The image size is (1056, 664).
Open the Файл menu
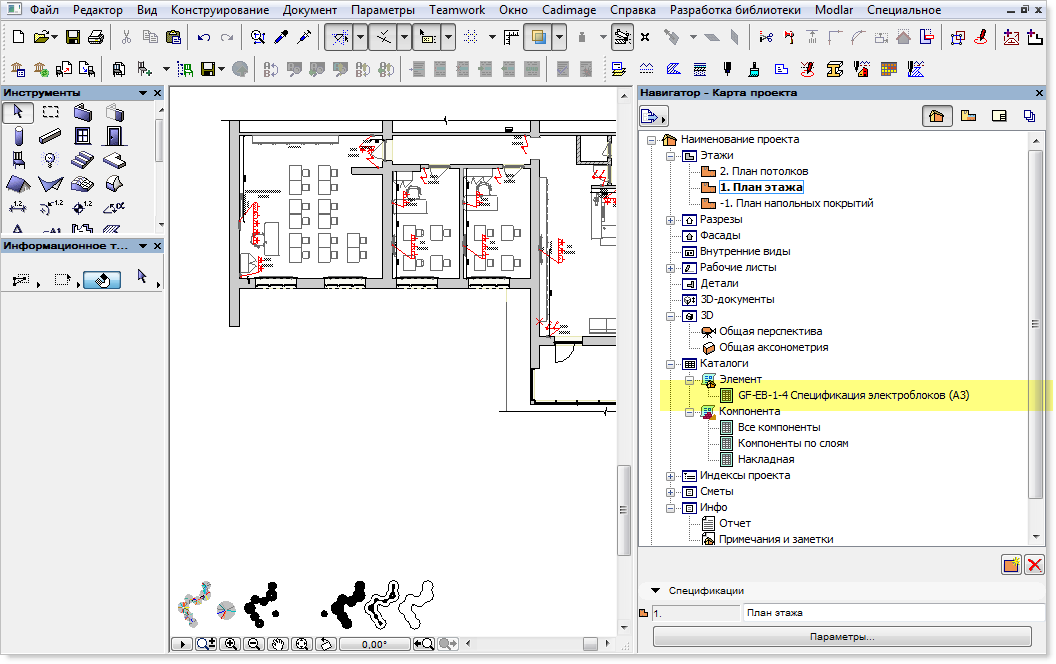(x=44, y=10)
